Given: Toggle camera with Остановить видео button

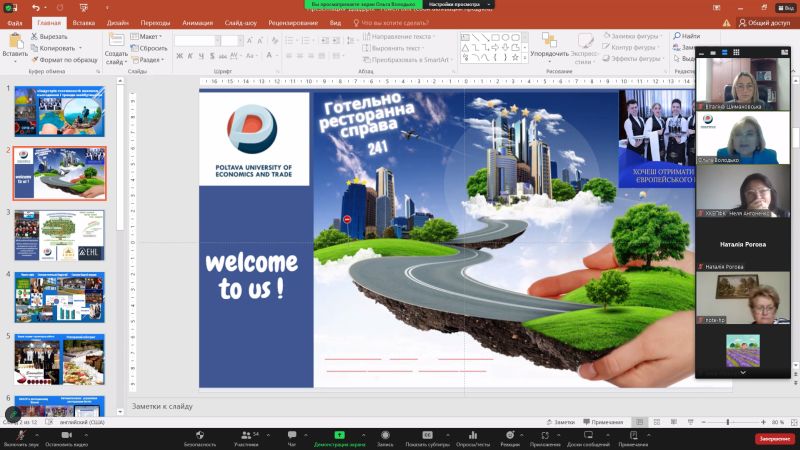Looking at the screenshot, I should tap(65, 435).
